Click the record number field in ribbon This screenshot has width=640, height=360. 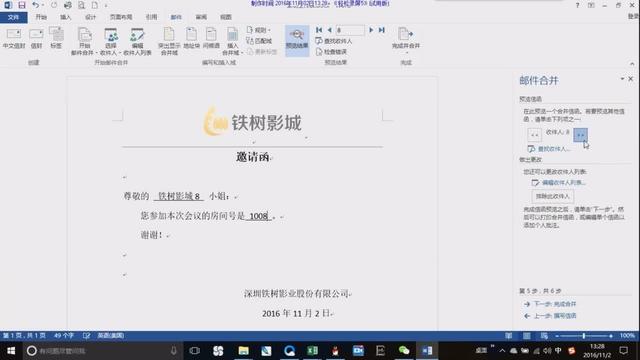[350, 30]
